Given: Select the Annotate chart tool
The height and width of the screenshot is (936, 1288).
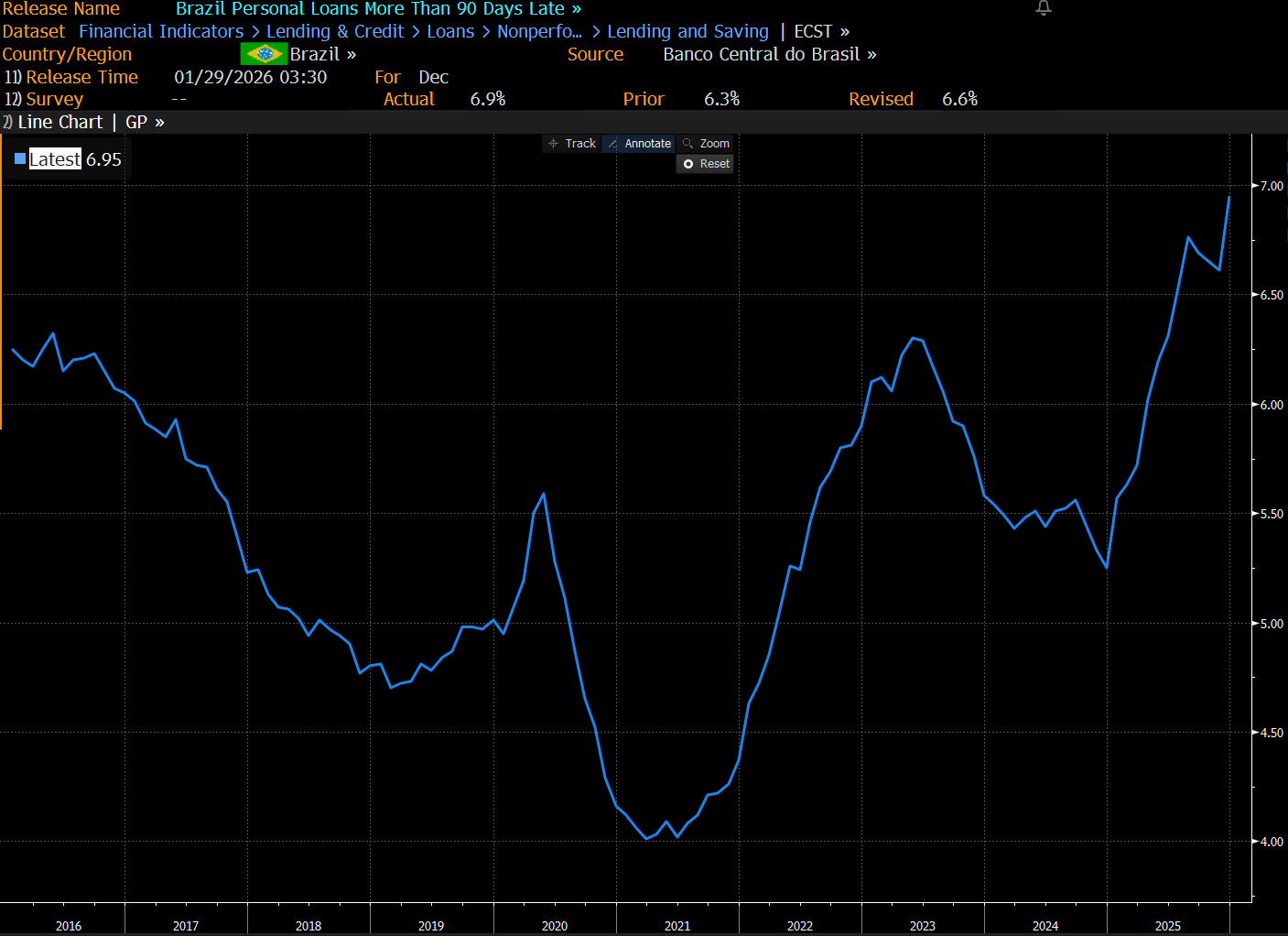Looking at the screenshot, I should (639, 144).
